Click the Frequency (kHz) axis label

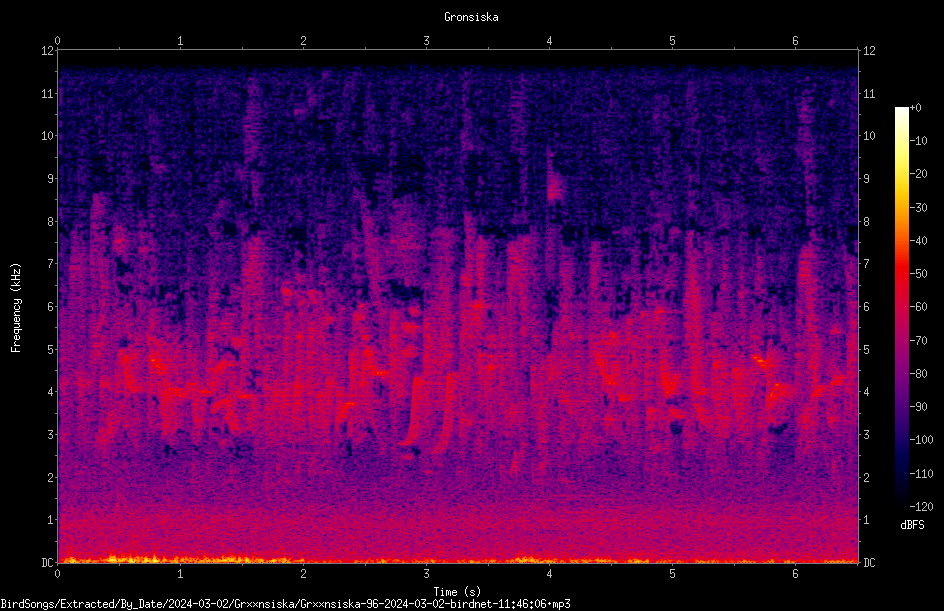[x=16, y=307]
